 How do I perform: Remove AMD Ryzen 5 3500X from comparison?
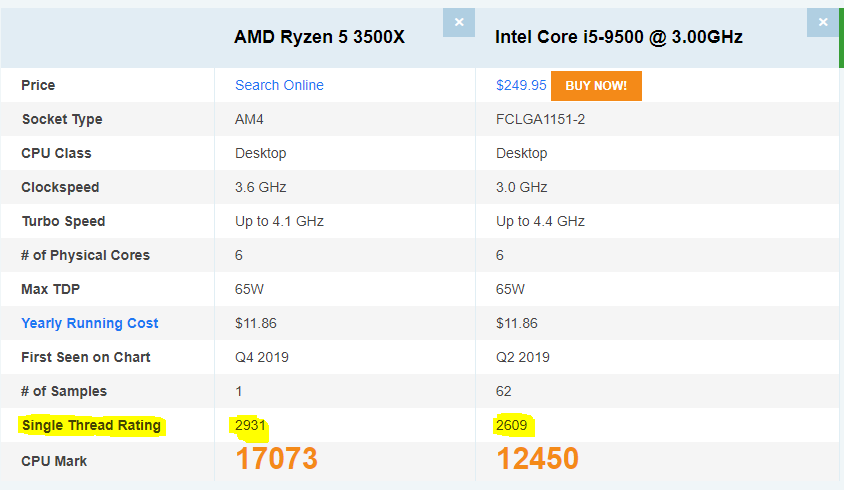tap(459, 21)
